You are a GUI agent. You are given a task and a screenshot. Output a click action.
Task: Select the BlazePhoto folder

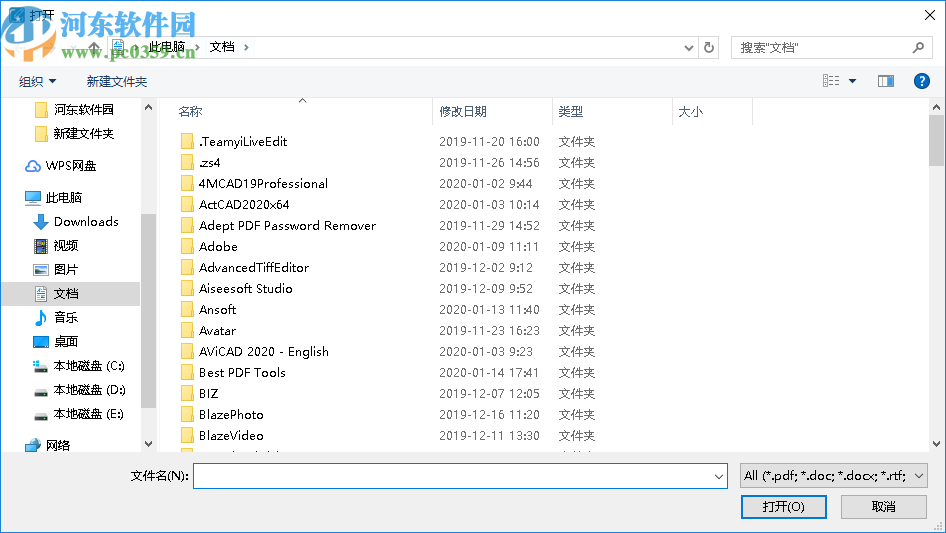(231, 415)
